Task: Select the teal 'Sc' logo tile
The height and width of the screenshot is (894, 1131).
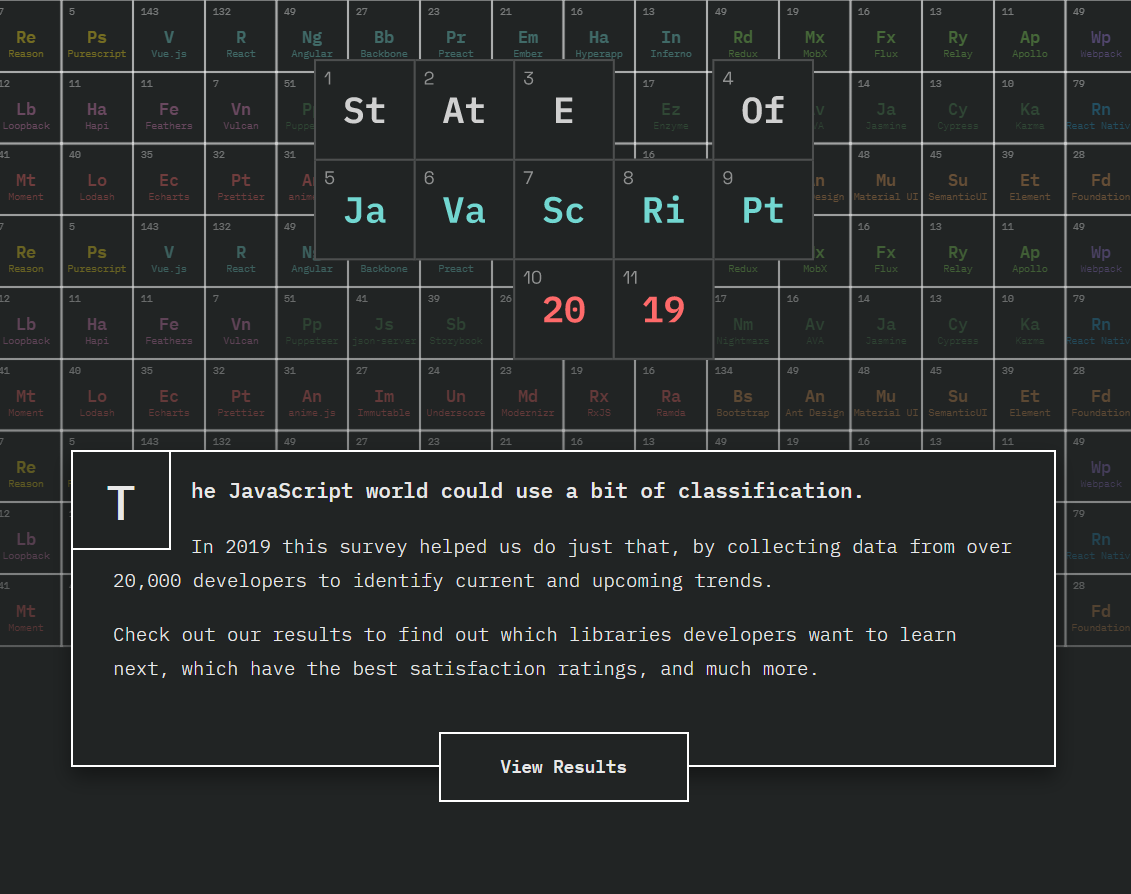Action: [x=564, y=209]
